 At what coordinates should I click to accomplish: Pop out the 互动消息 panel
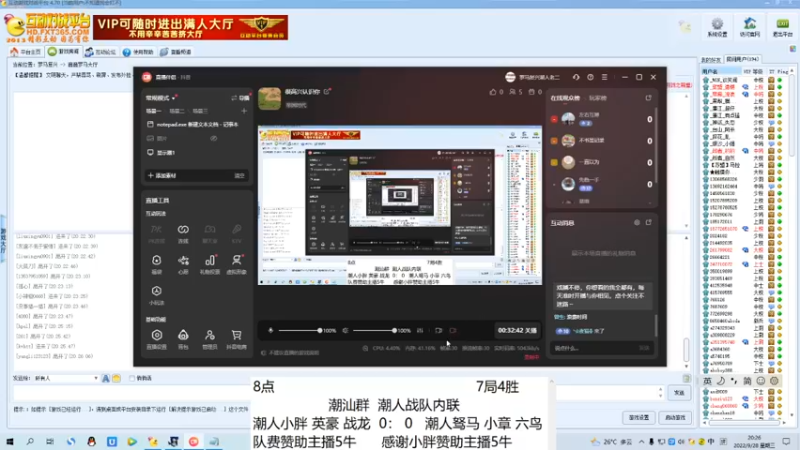[648, 222]
